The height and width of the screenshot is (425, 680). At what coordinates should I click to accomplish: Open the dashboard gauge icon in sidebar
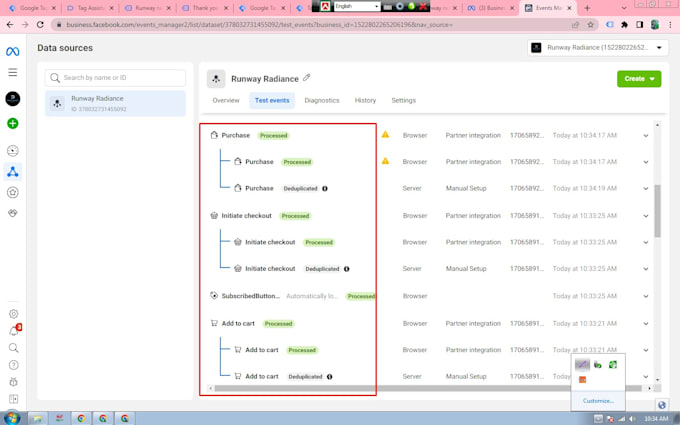(13, 151)
